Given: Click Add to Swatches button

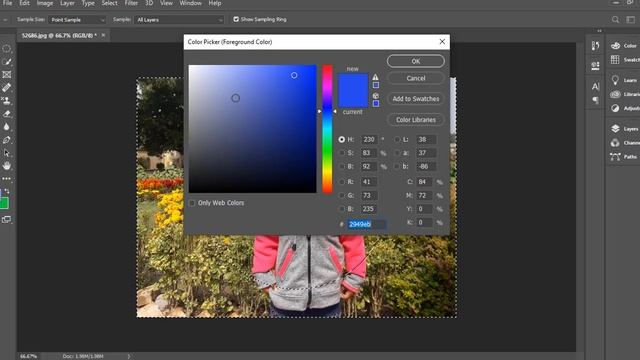Looking at the screenshot, I should (416, 99).
